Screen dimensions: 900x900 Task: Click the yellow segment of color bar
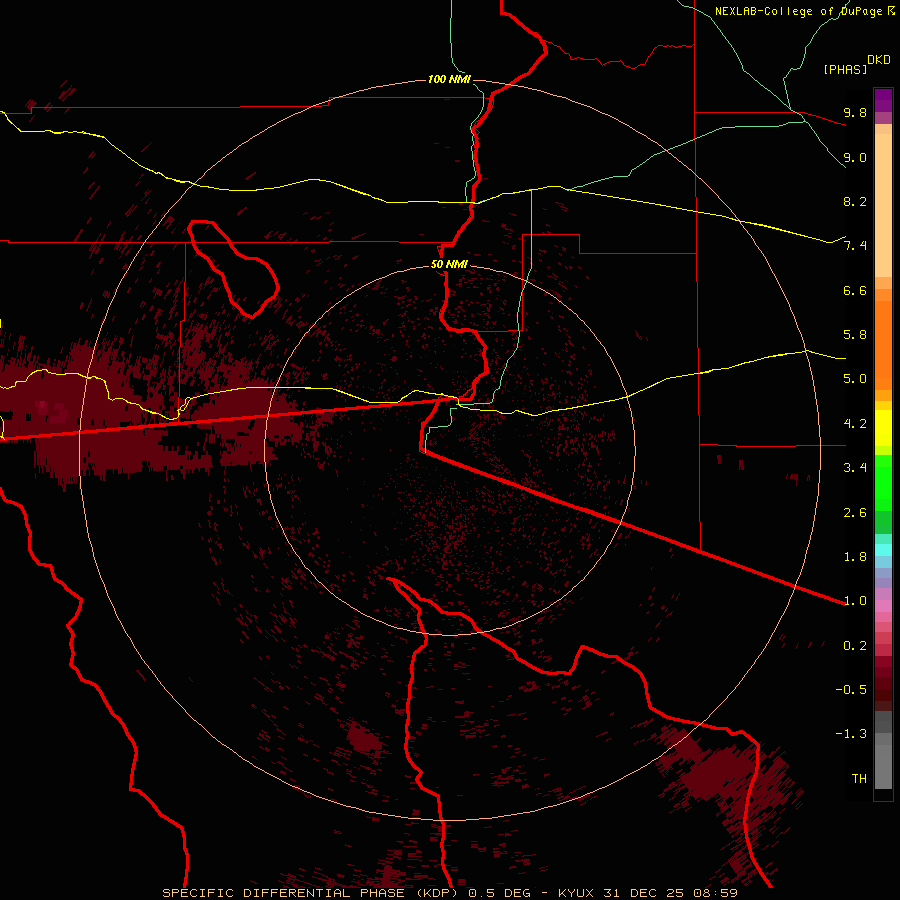[x=883, y=428]
